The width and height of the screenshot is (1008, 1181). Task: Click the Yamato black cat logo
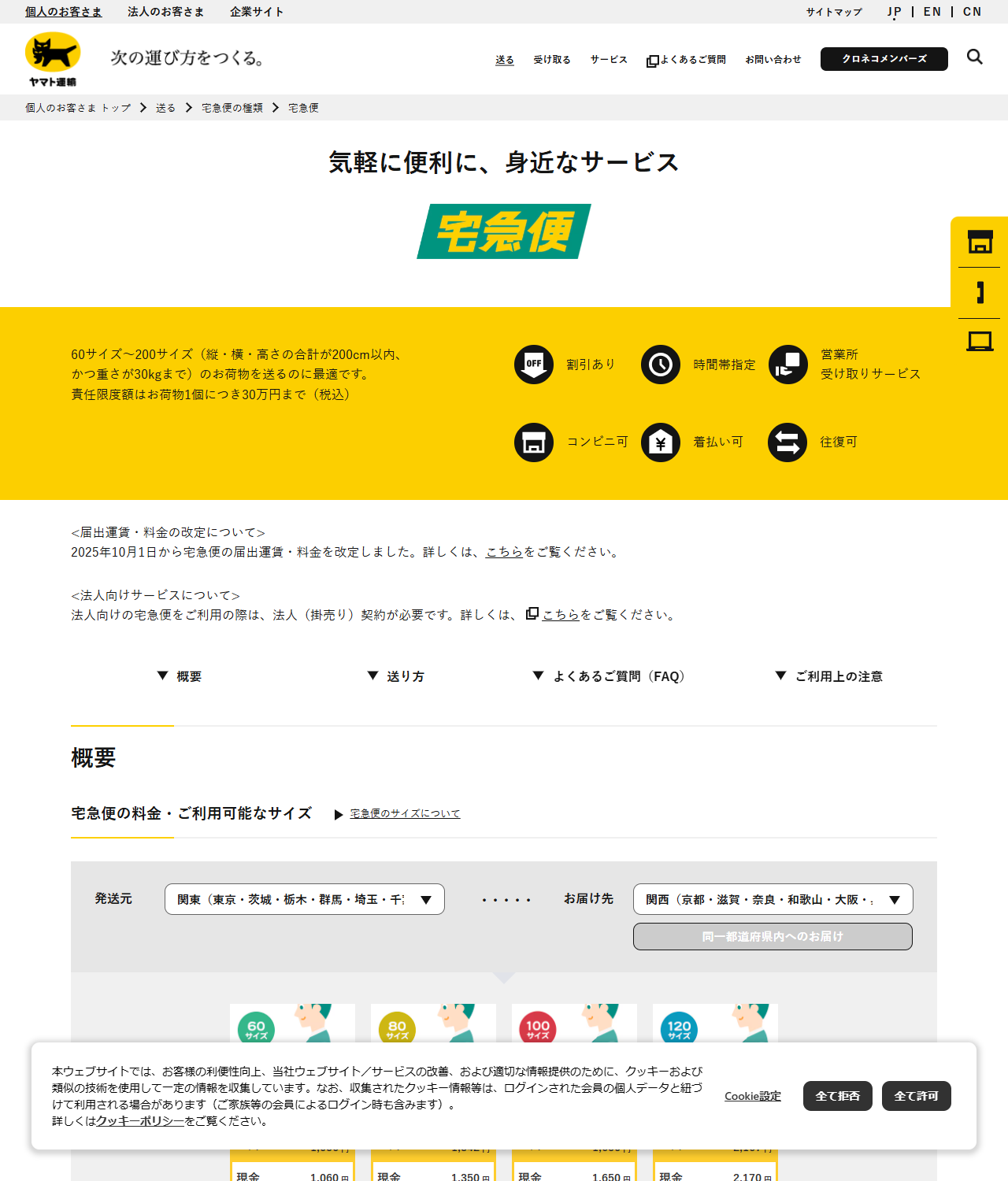53,59
